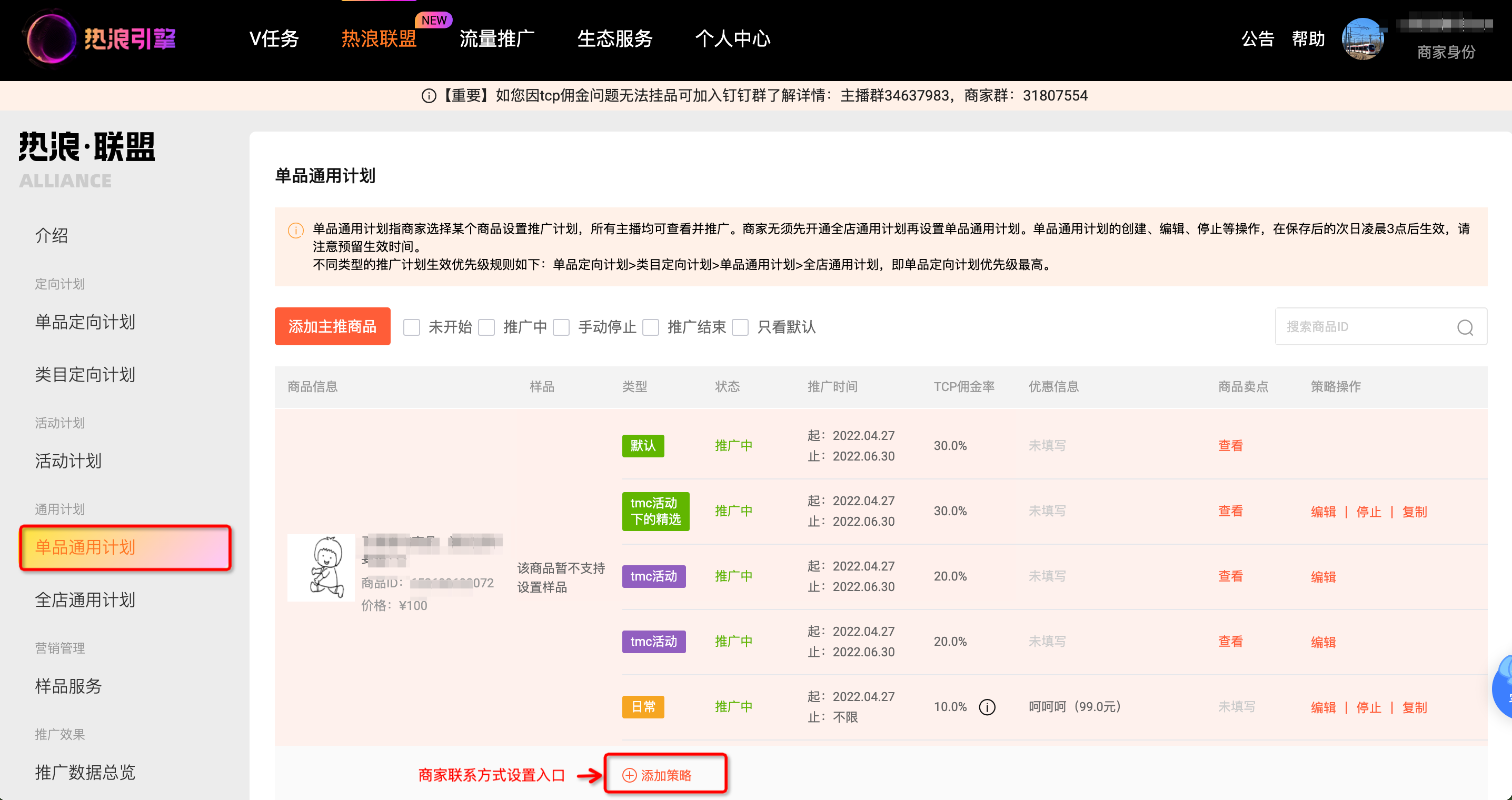Click 复制 in the 日常 row
Image resolution: width=1512 pixels, height=800 pixels.
pyautogui.click(x=1415, y=708)
